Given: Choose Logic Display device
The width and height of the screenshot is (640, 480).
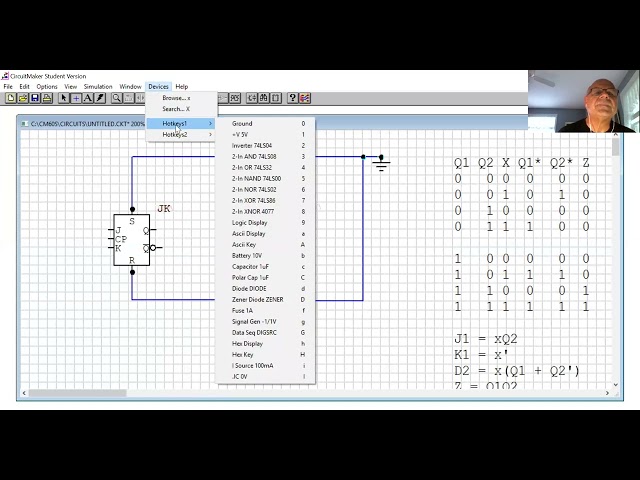Looking at the screenshot, I should point(266,222).
